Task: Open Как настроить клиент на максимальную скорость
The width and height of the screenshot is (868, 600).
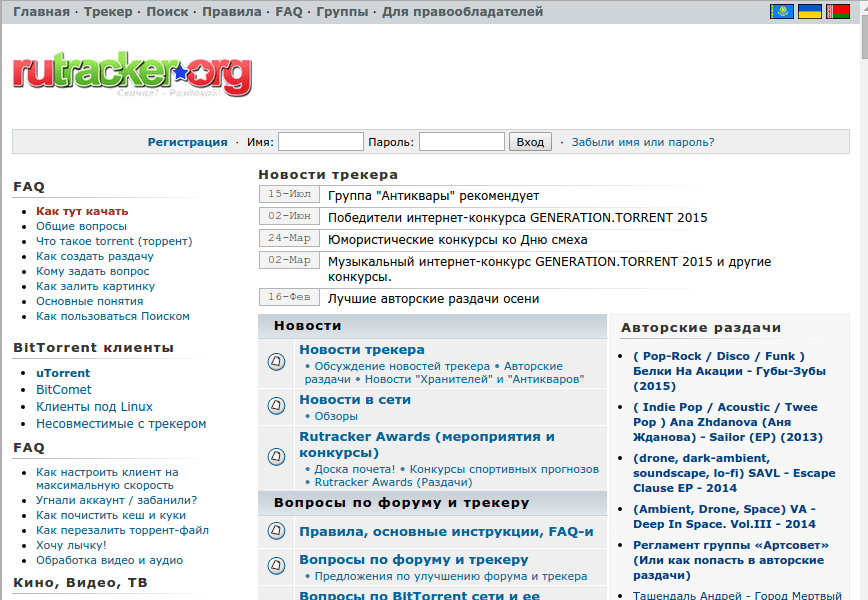Action: pos(107,479)
